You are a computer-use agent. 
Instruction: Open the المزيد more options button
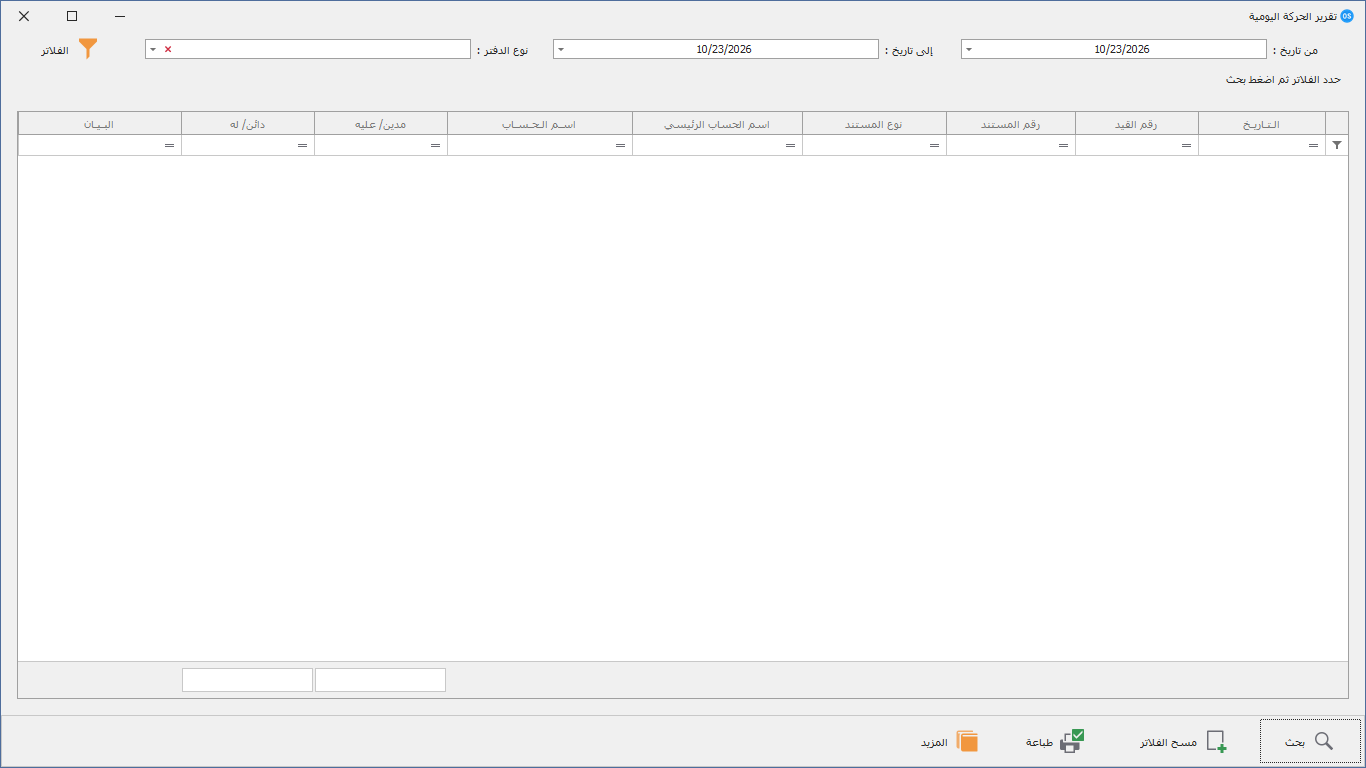(949, 742)
